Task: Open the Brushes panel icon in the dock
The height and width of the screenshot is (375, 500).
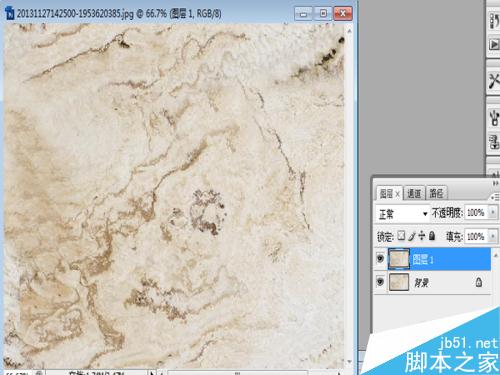Action: point(494,117)
